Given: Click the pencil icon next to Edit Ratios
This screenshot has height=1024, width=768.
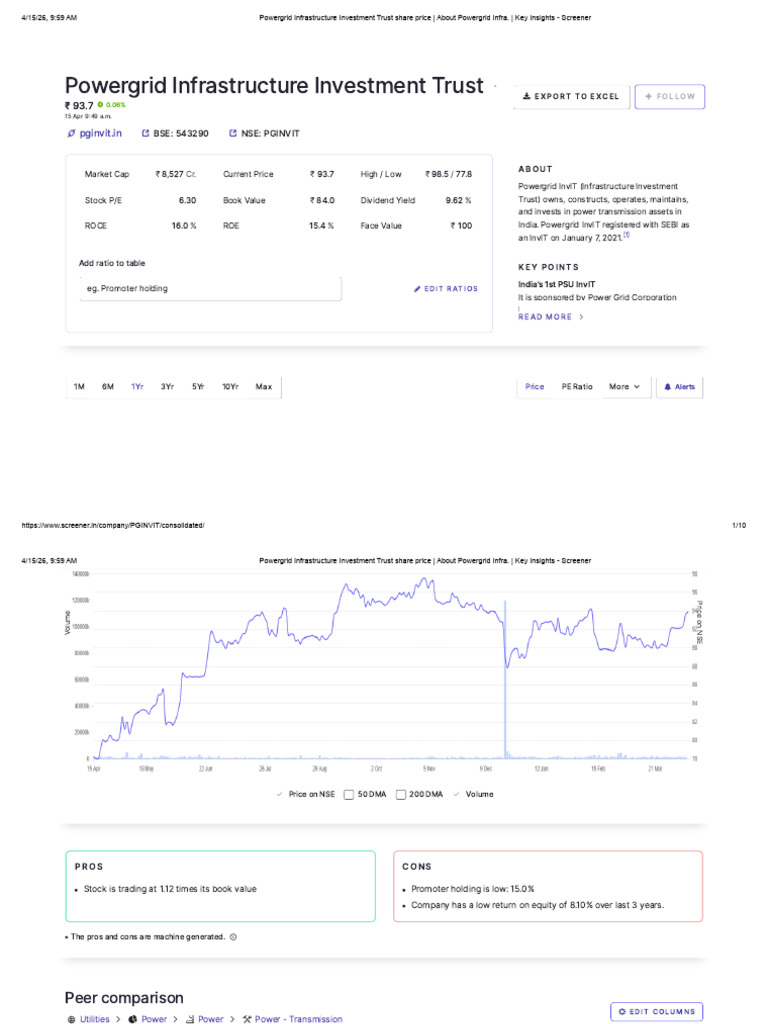Looking at the screenshot, I should click(417, 289).
